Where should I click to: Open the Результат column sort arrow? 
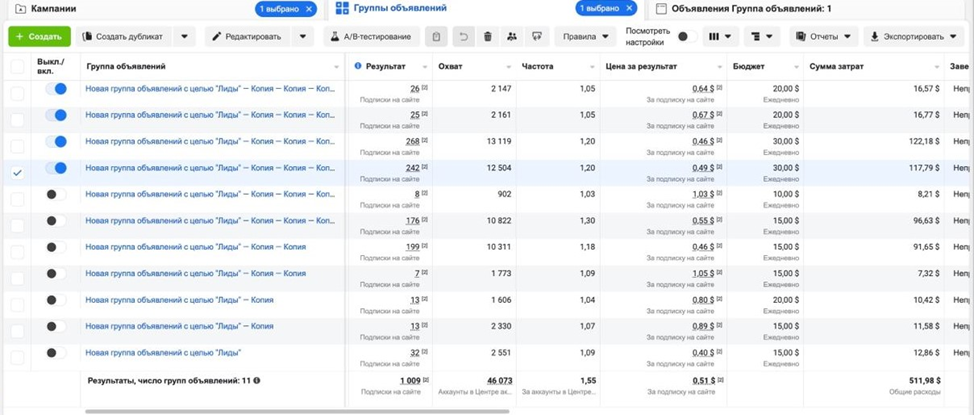point(426,67)
